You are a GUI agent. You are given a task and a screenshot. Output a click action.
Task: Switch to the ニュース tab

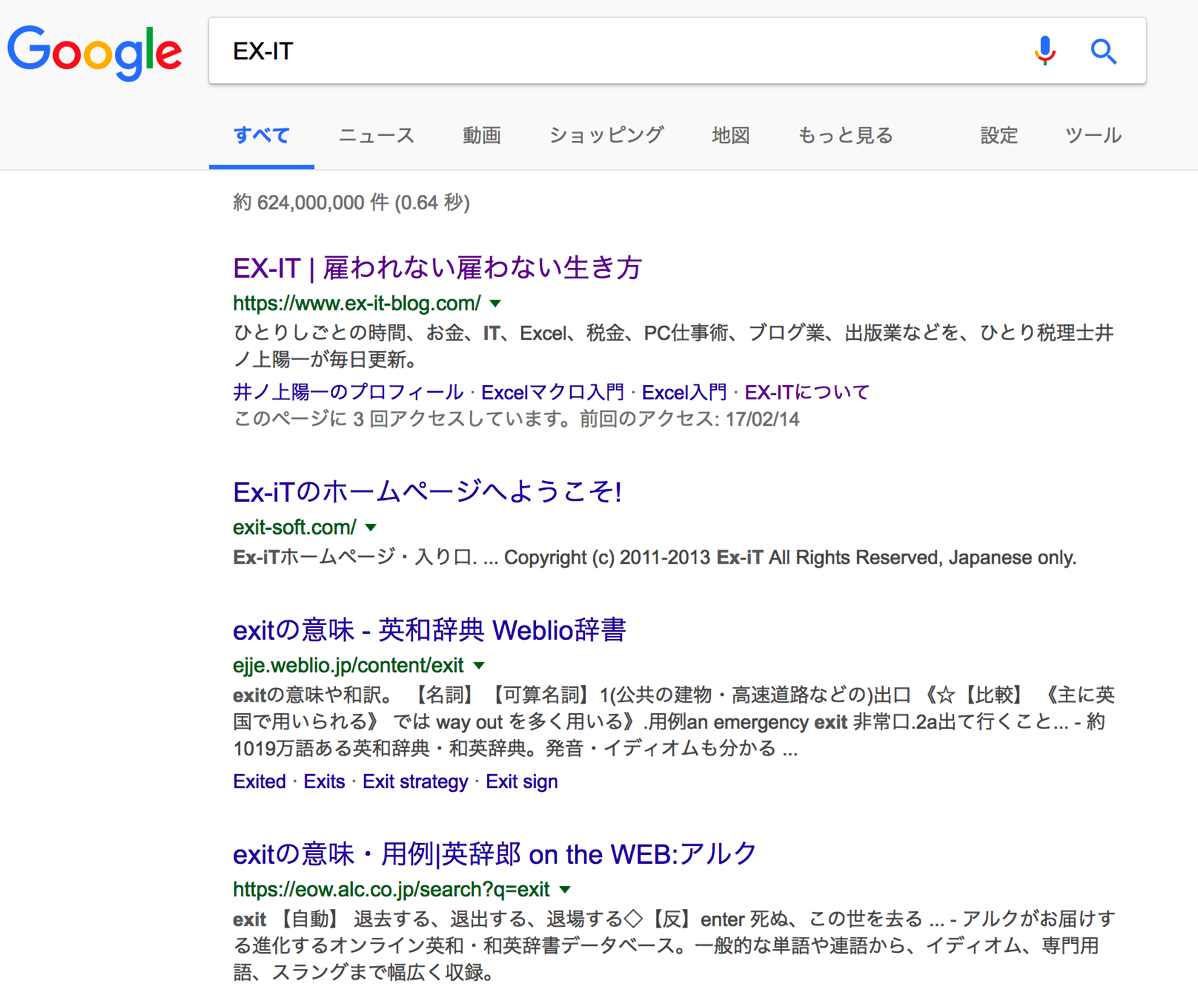click(x=376, y=136)
